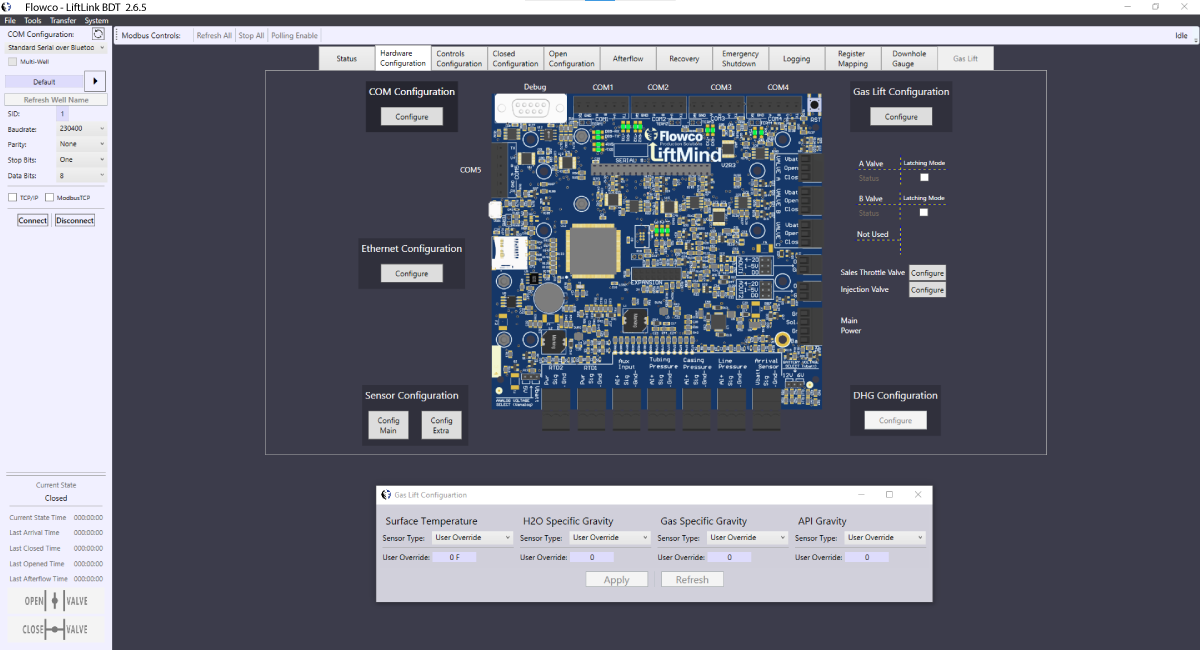Click the Open Valve icon button
1200x650 pixels.
coord(56,601)
